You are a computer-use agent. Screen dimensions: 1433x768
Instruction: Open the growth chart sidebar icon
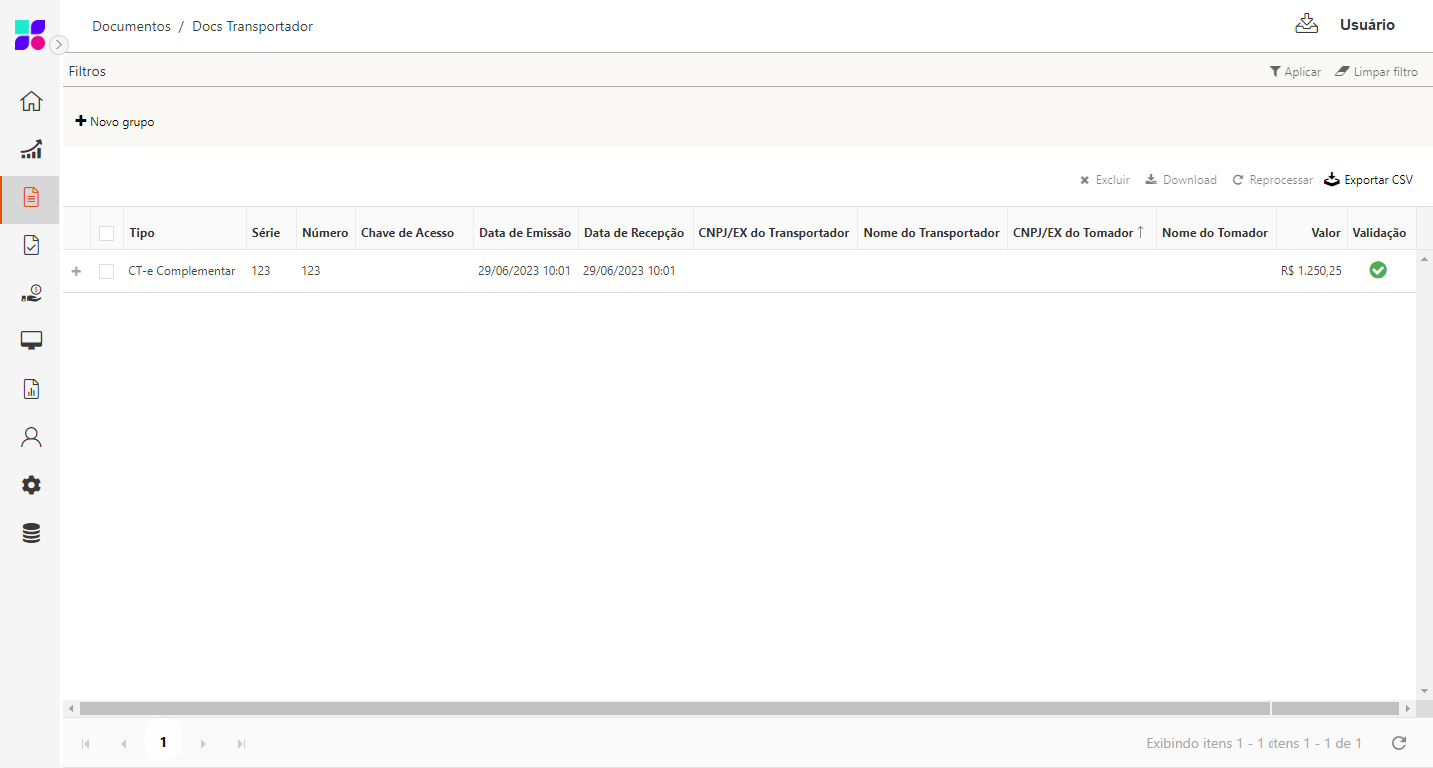click(31, 149)
